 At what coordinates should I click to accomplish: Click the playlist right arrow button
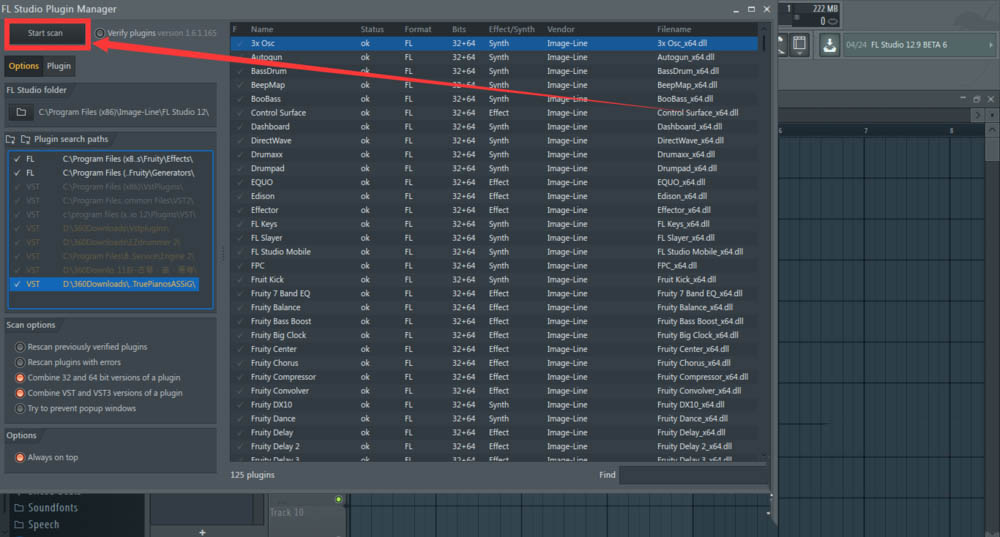click(978, 115)
